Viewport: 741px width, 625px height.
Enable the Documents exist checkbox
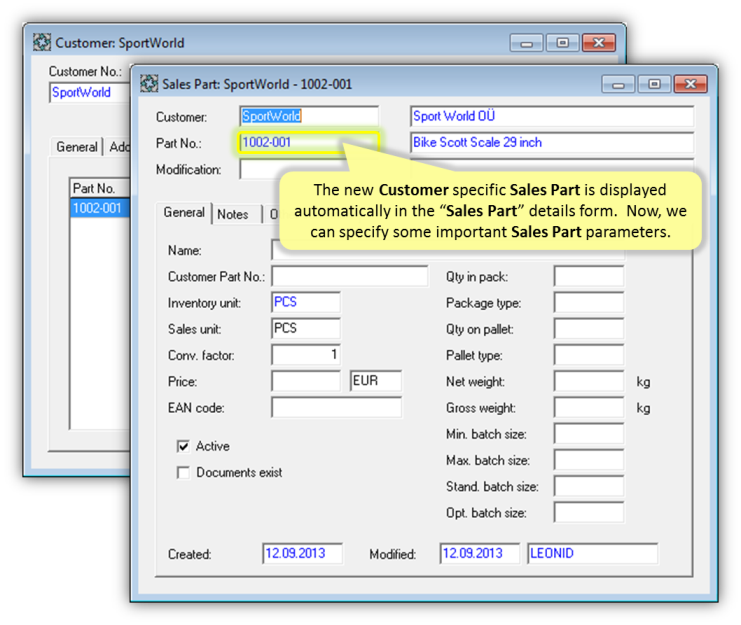183,472
